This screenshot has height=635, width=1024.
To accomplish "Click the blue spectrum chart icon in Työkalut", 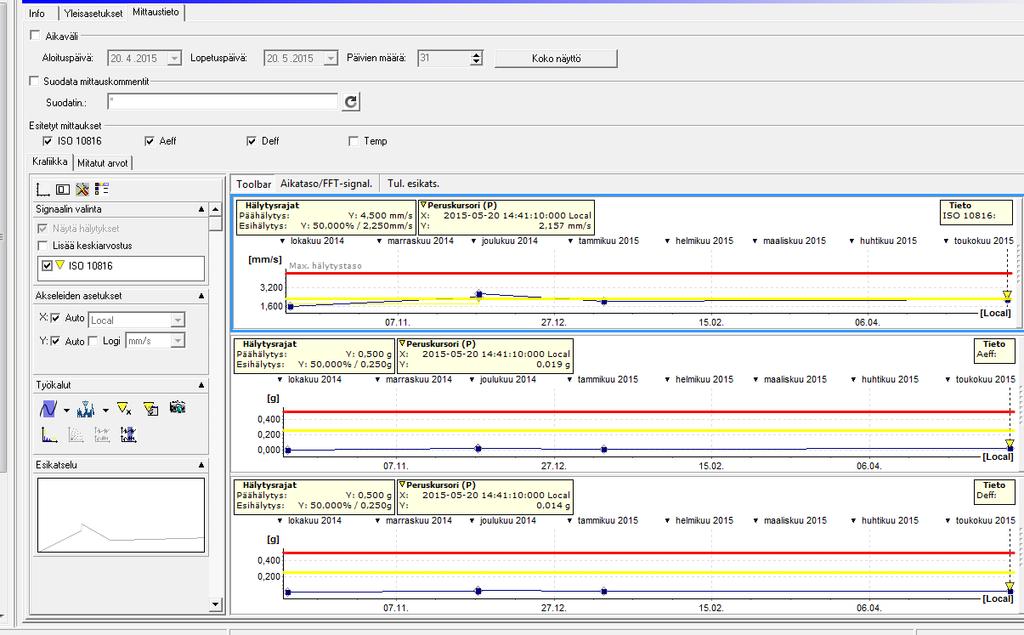I will click(48, 434).
